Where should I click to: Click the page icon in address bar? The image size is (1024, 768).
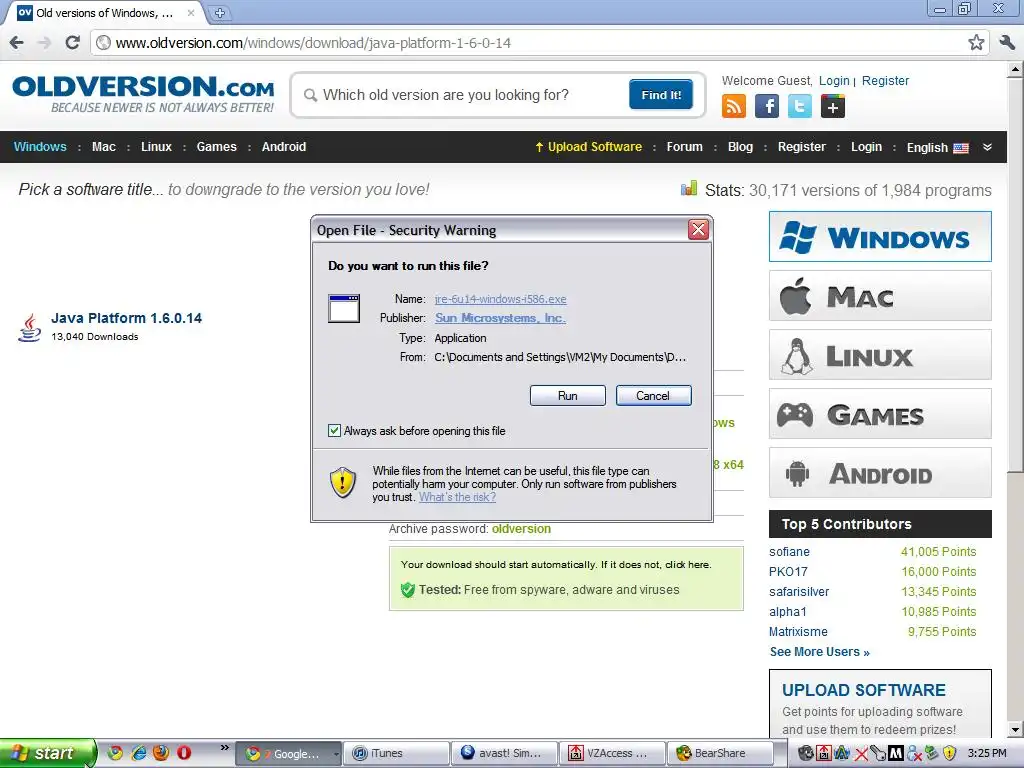(x=103, y=43)
